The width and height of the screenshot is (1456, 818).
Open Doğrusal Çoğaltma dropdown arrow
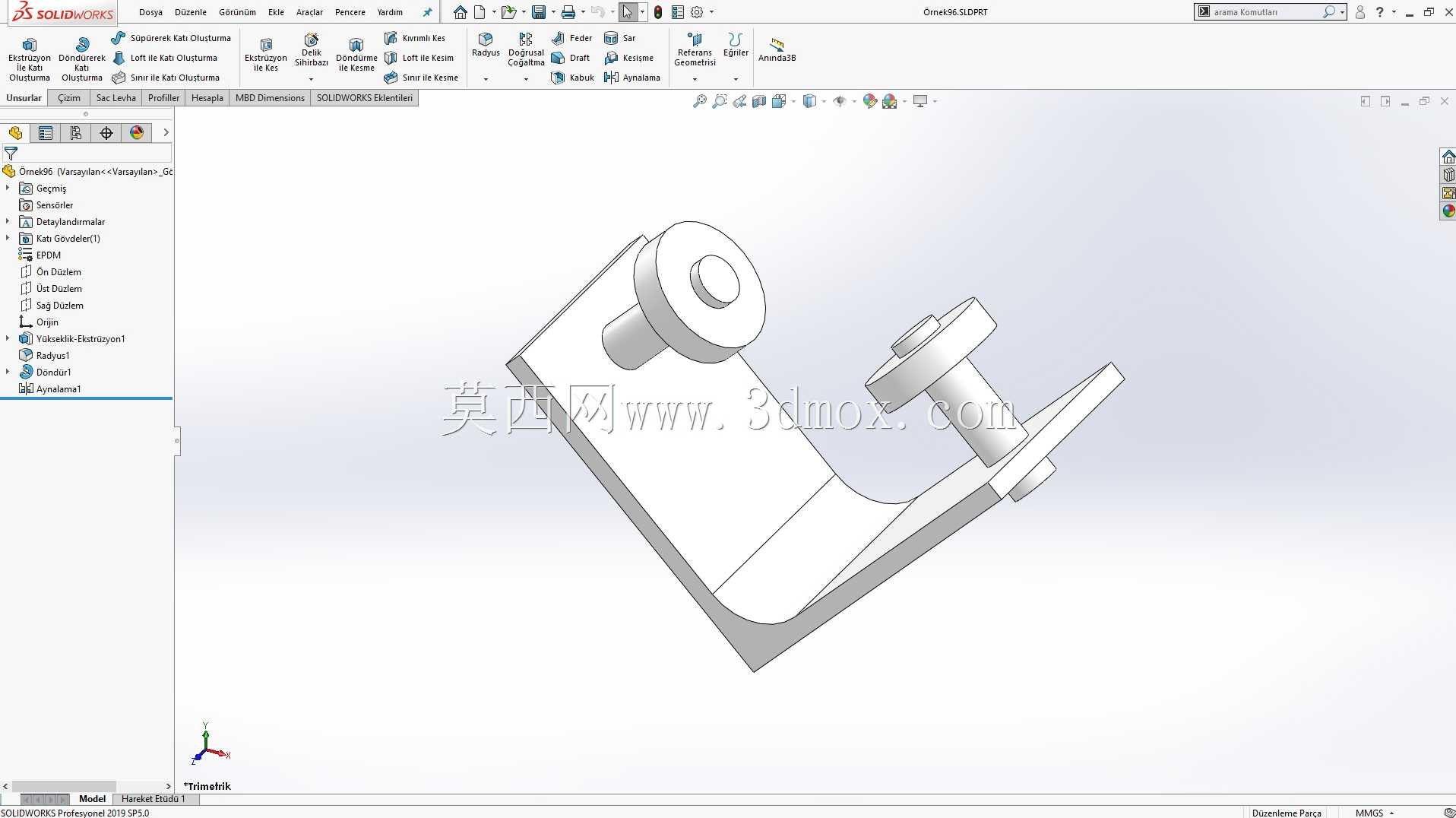tap(526, 79)
